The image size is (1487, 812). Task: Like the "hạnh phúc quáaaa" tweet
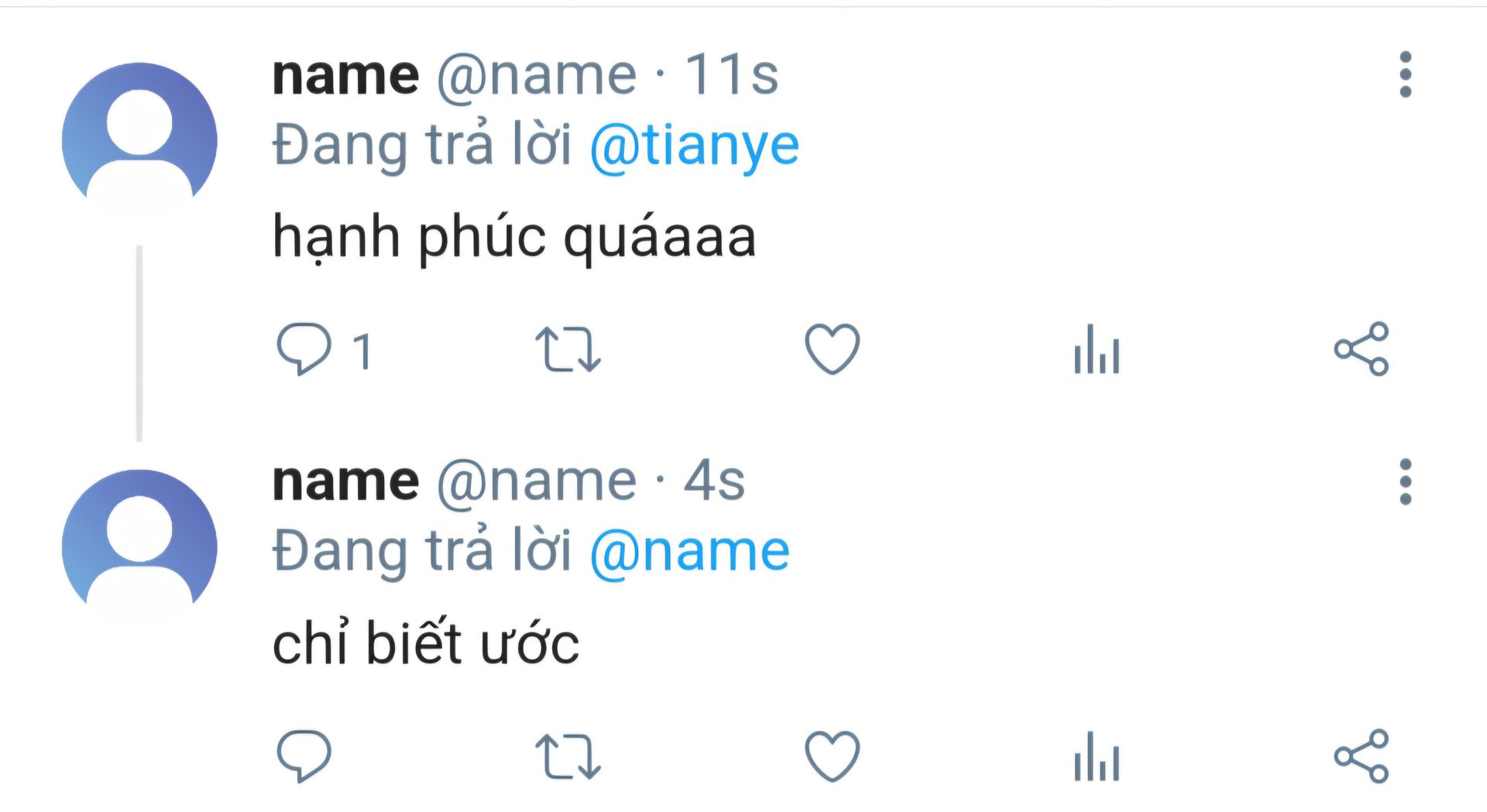point(832,348)
